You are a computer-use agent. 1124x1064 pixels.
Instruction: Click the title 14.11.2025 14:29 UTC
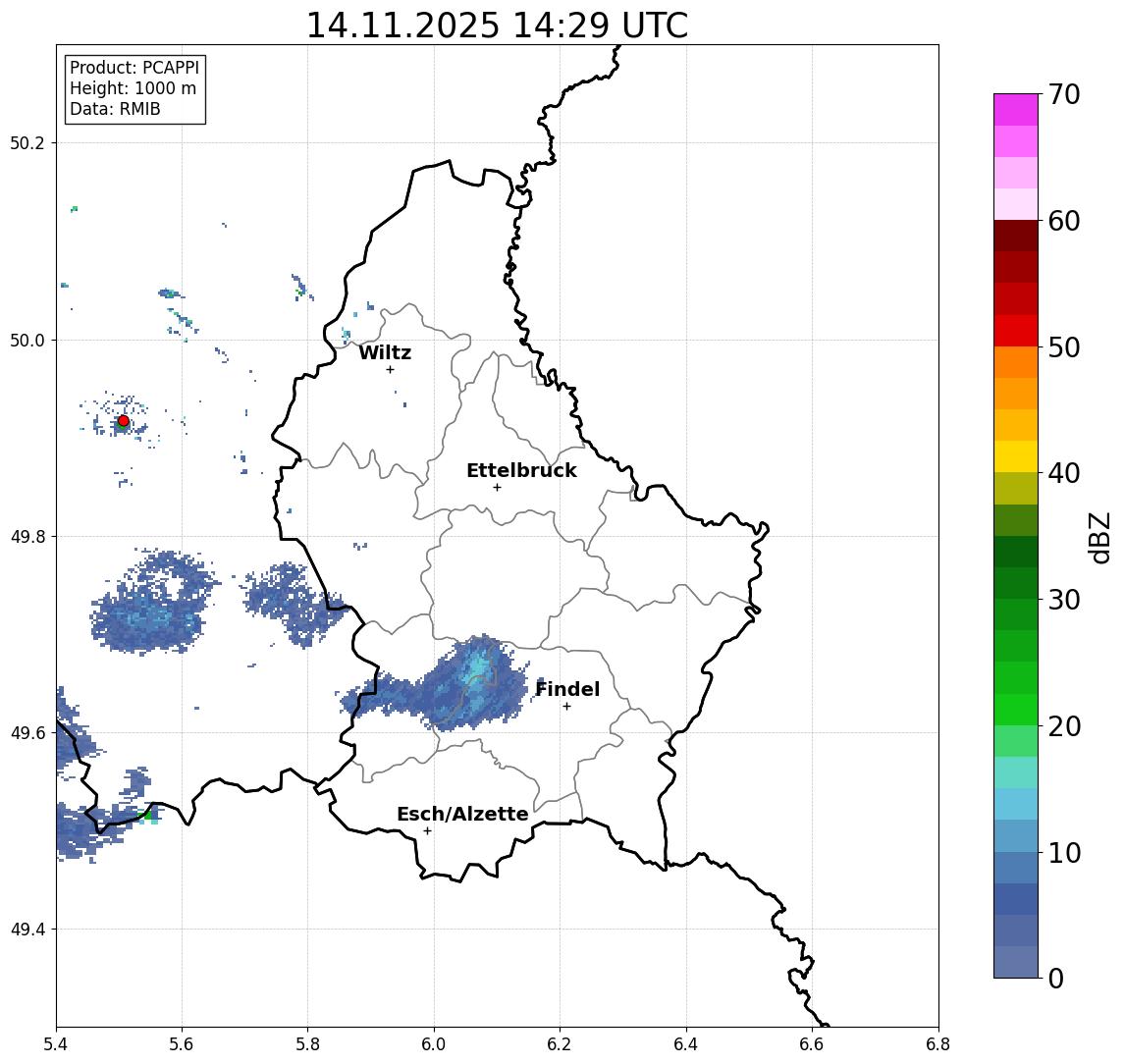coord(497,26)
